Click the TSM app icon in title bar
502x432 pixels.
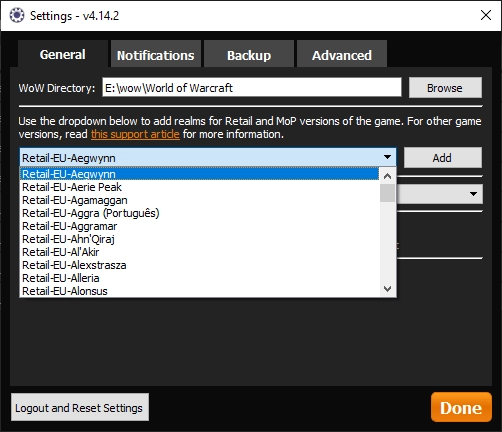coord(17,15)
